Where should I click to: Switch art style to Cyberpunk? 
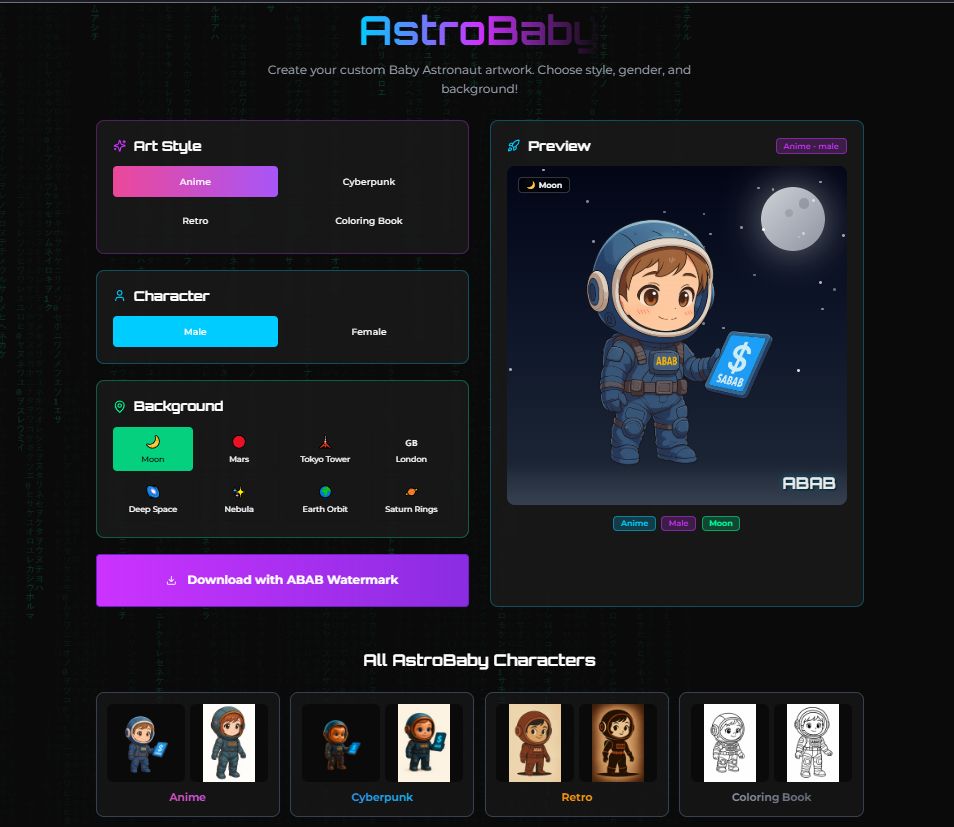(369, 181)
